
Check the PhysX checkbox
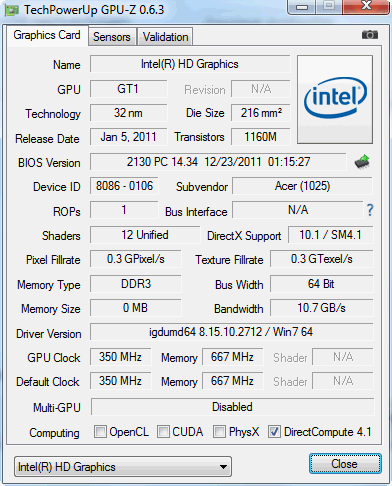(219, 431)
